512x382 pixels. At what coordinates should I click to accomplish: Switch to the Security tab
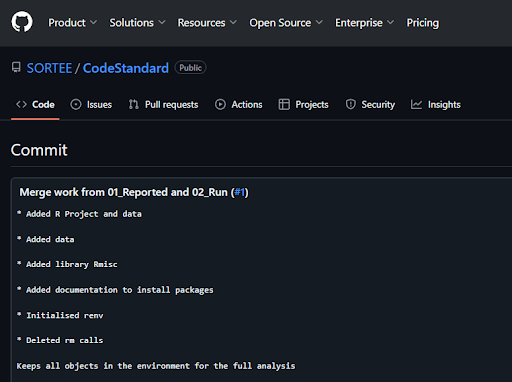[x=370, y=105]
